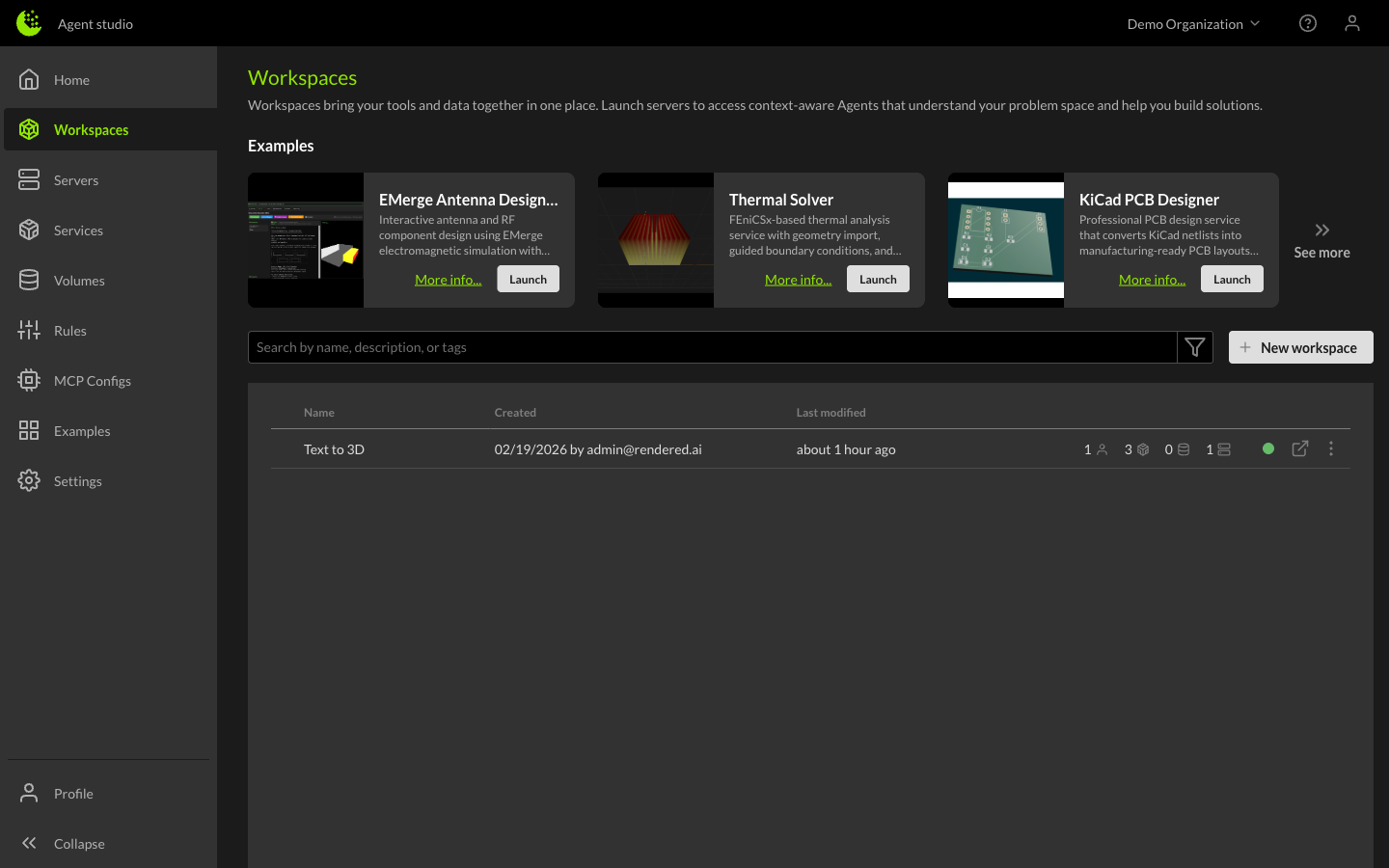1389x868 pixels.
Task: Click the Agent studio logo
Action: (x=28, y=22)
